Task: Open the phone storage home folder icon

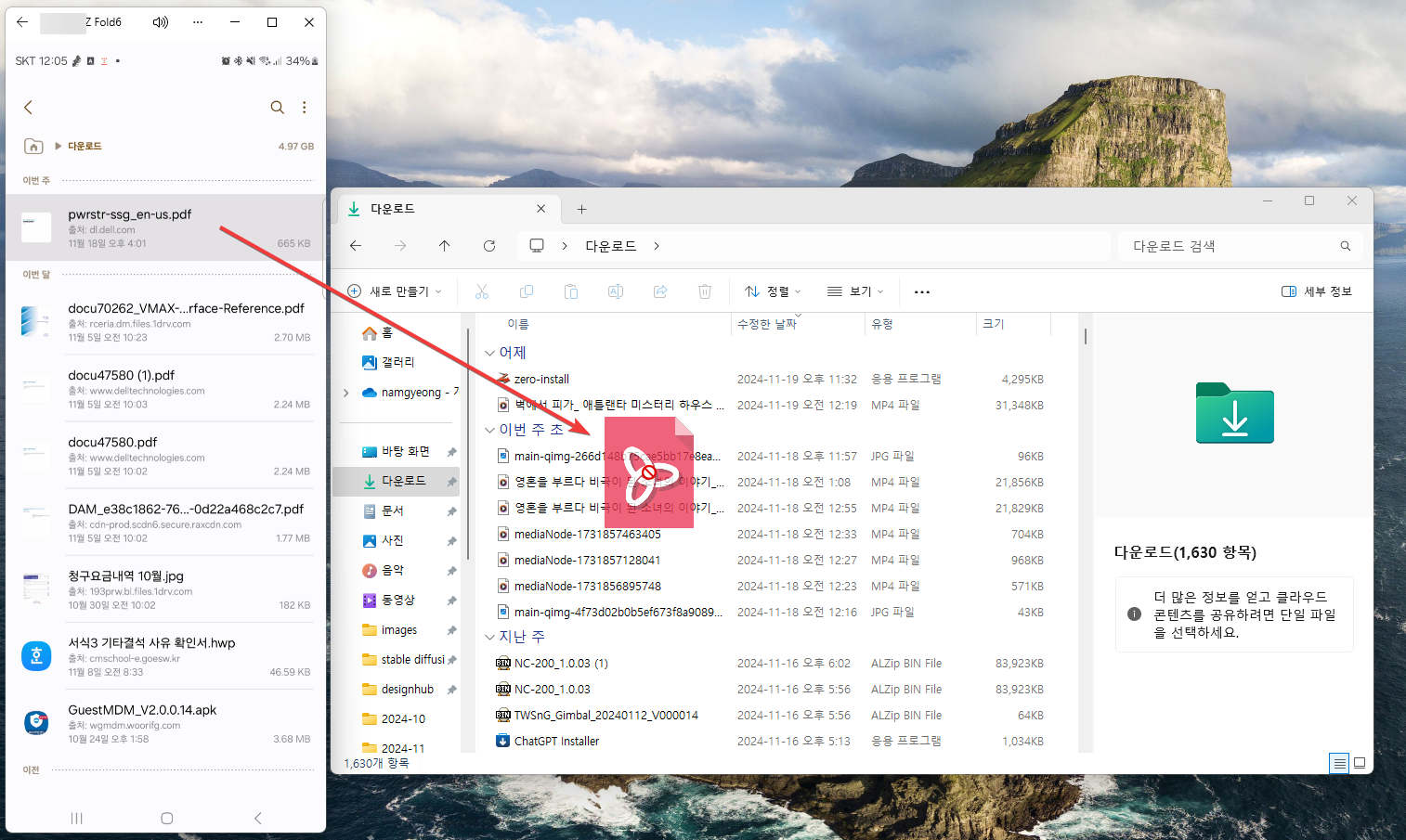Action: [33, 146]
